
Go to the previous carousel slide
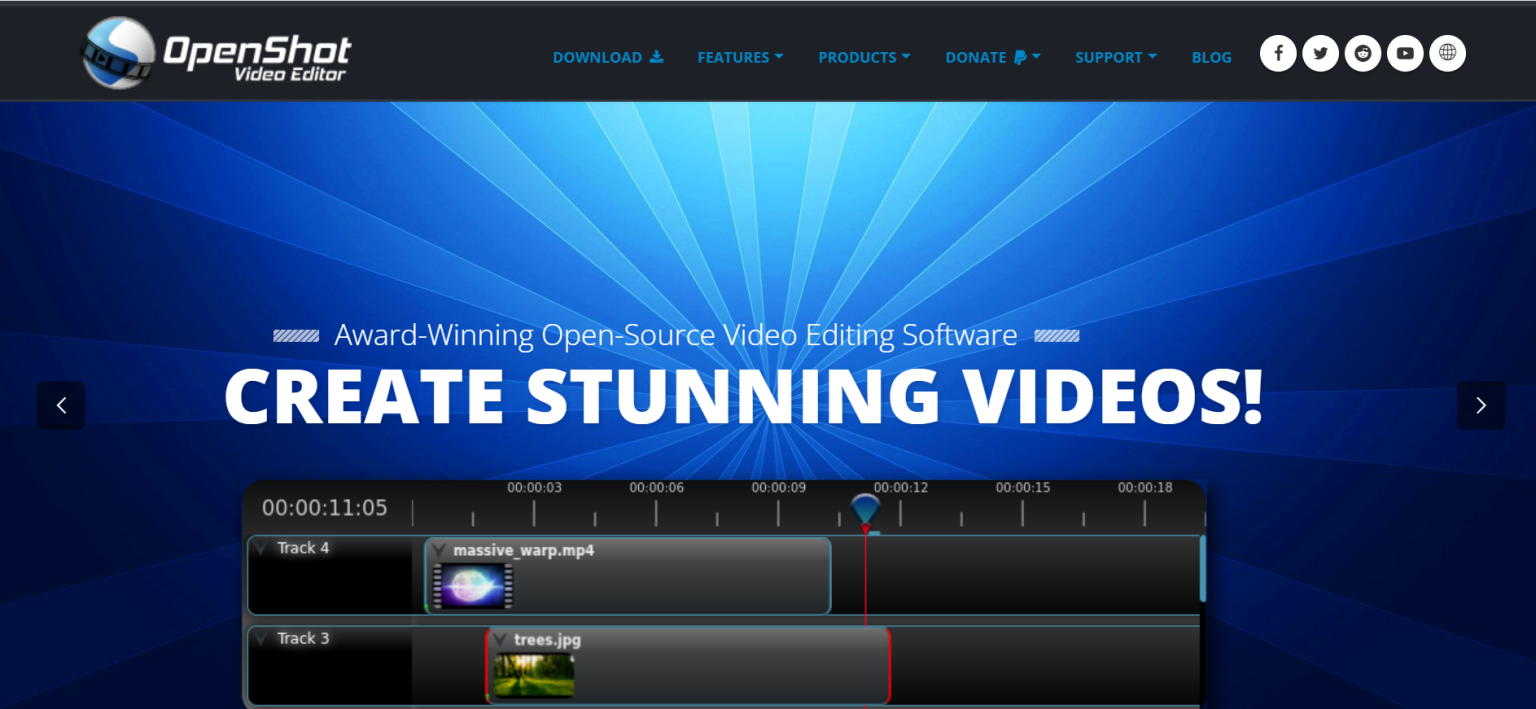coord(61,405)
